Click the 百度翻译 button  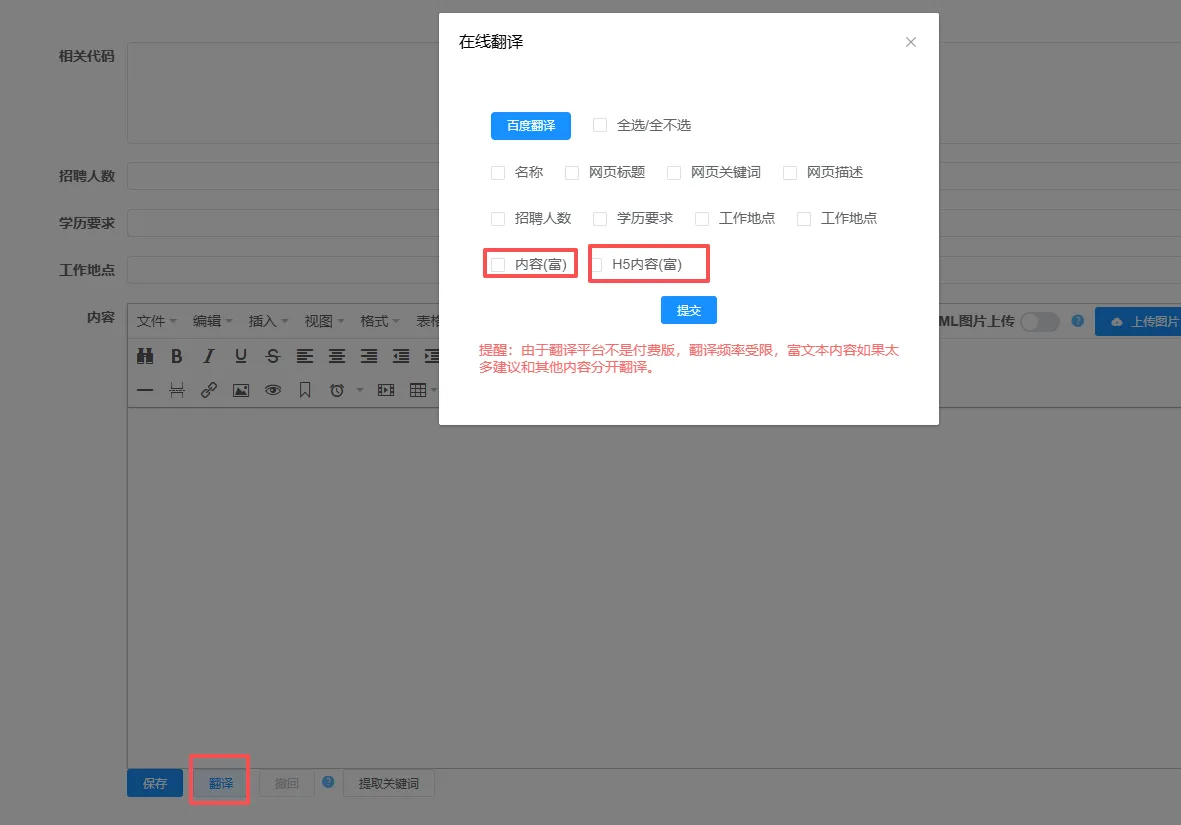pyautogui.click(x=530, y=125)
